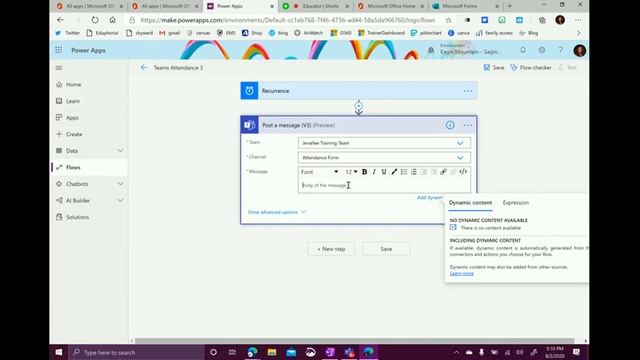The image size is (640, 360).
Task: Expand the AI Builder navigation section
Action: (120, 200)
